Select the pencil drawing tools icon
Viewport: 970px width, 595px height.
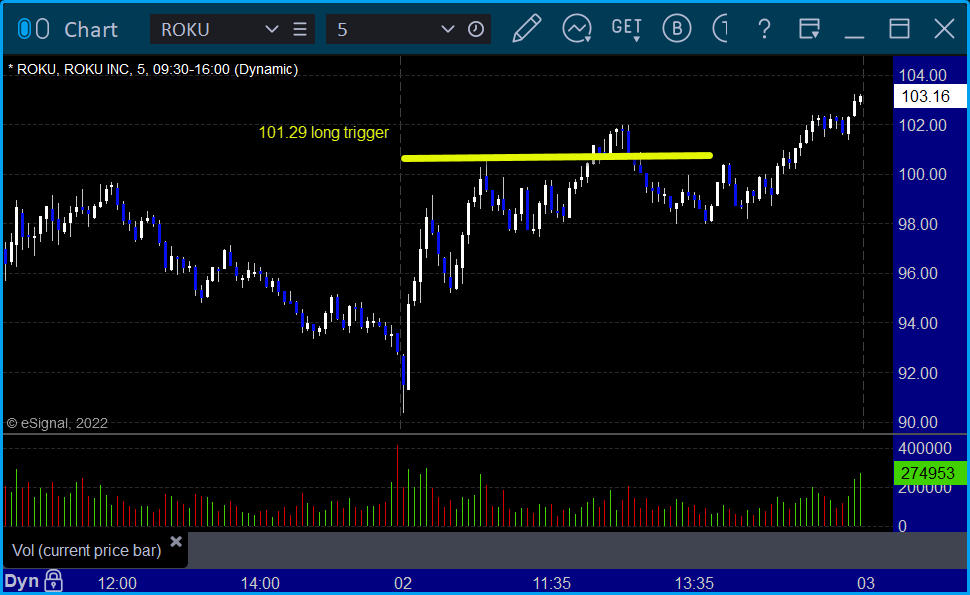pyautogui.click(x=527, y=28)
